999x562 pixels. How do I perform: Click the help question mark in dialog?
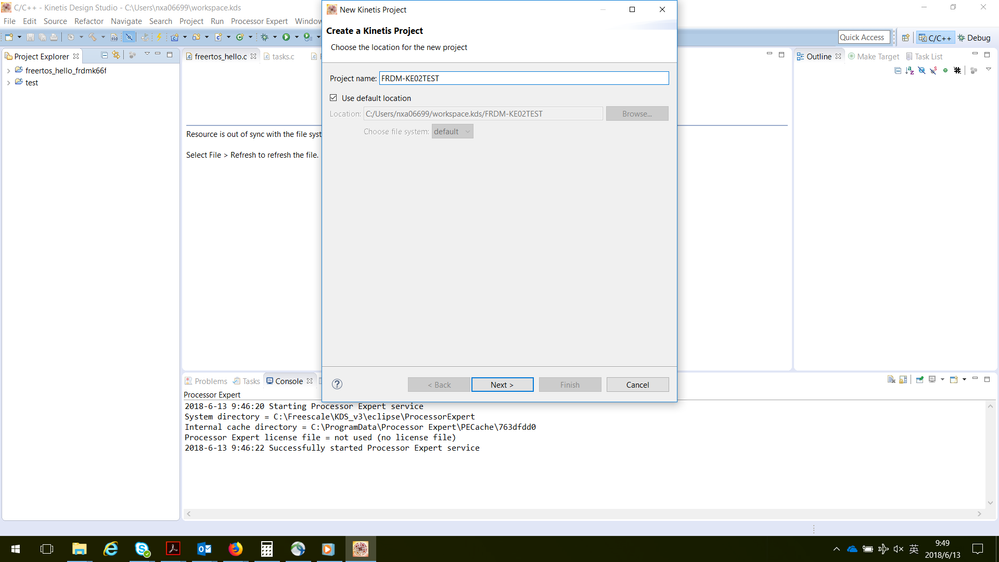[x=337, y=384]
